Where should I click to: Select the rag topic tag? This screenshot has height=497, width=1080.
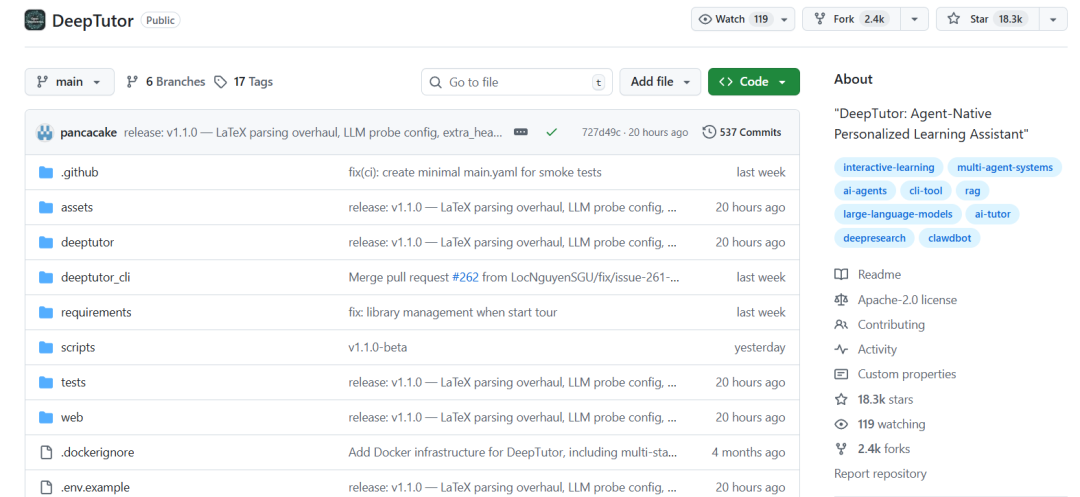pyautogui.click(x=973, y=191)
